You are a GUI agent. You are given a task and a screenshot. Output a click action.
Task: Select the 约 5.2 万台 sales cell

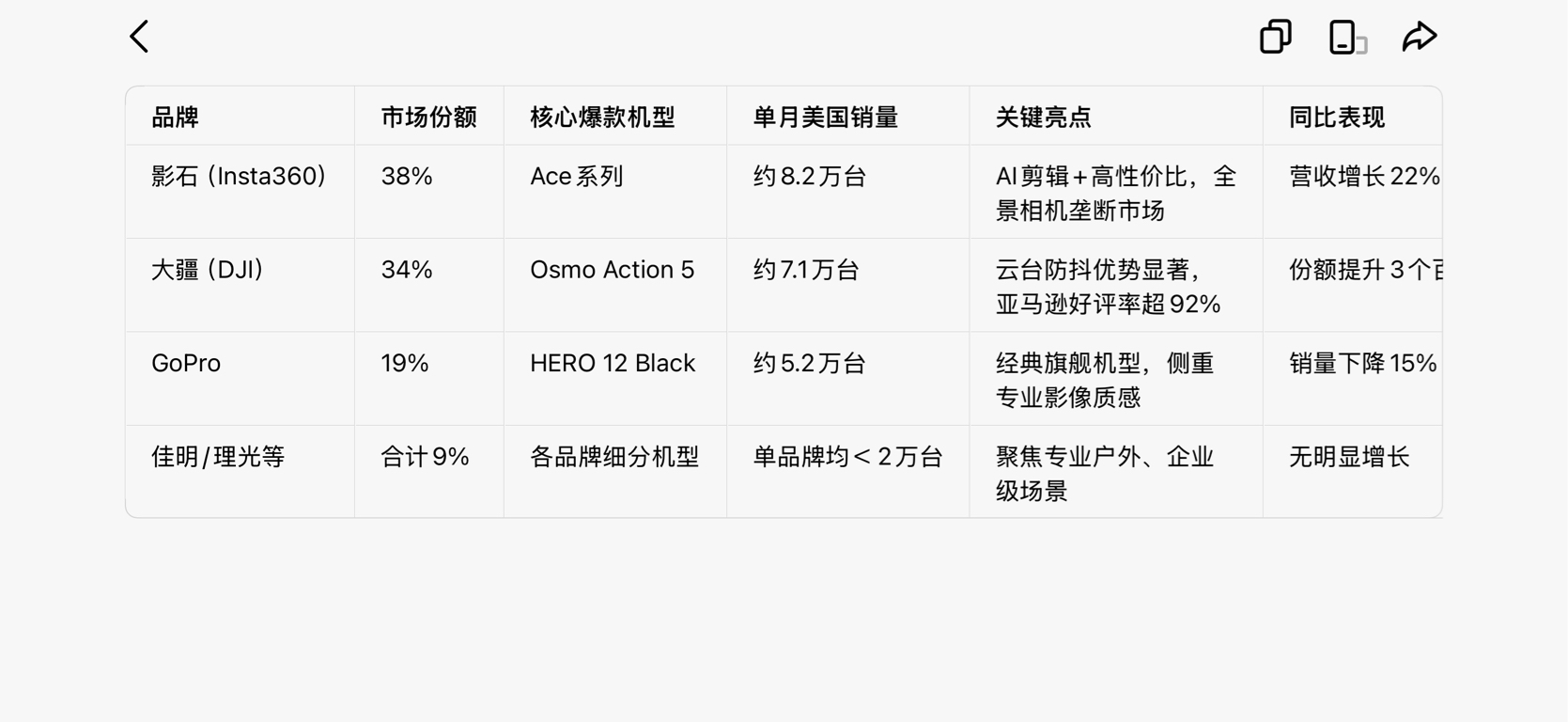point(809,364)
